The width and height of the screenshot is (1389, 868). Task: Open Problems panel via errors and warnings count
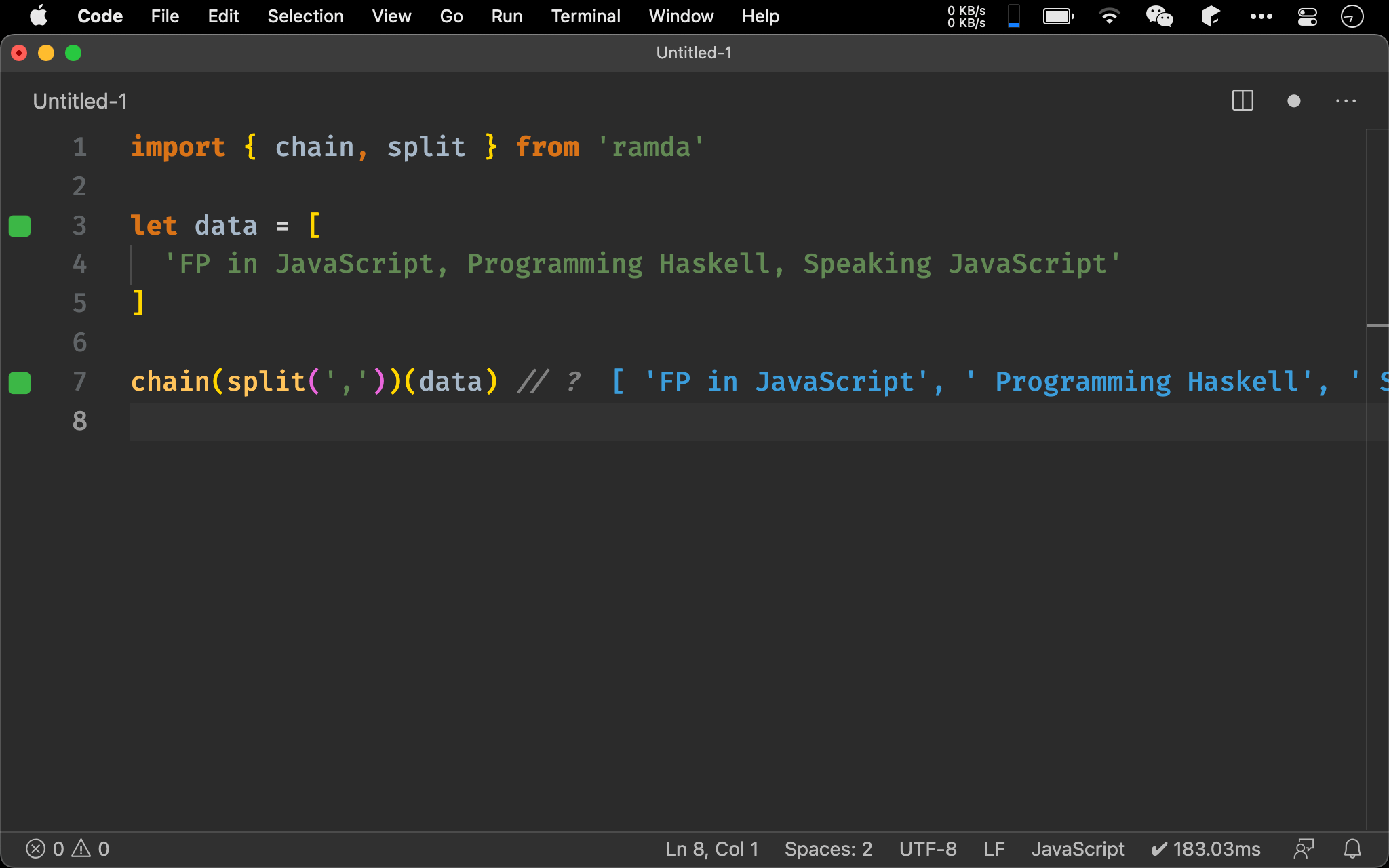tap(67, 849)
